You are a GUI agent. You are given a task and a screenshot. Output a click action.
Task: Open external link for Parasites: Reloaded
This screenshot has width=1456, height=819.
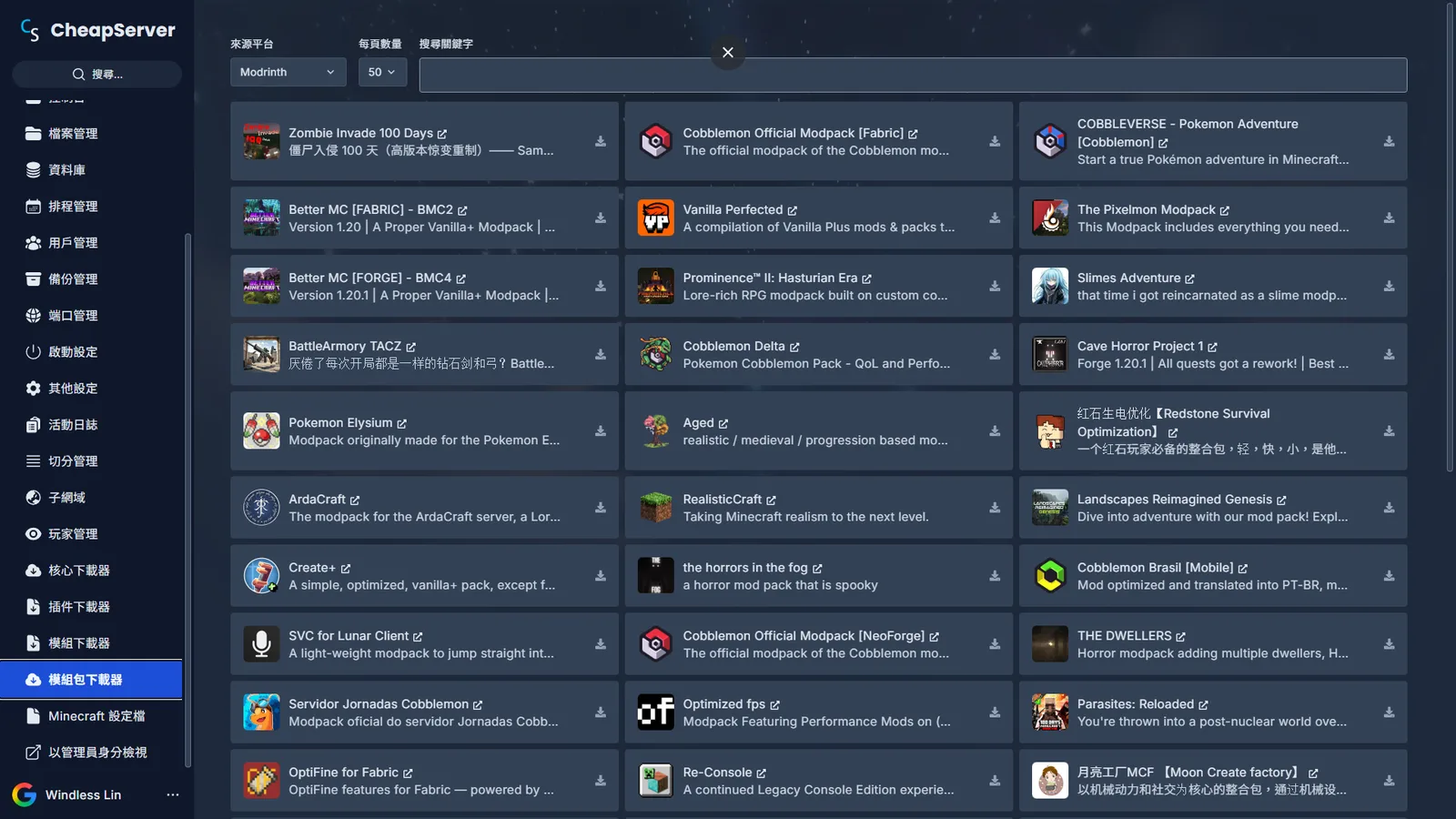click(x=1203, y=704)
